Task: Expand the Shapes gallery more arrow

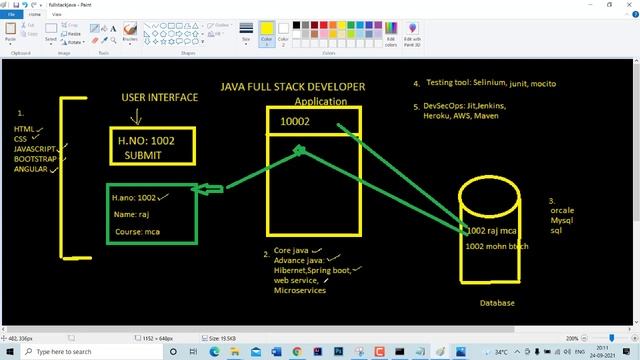Action: (203, 41)
